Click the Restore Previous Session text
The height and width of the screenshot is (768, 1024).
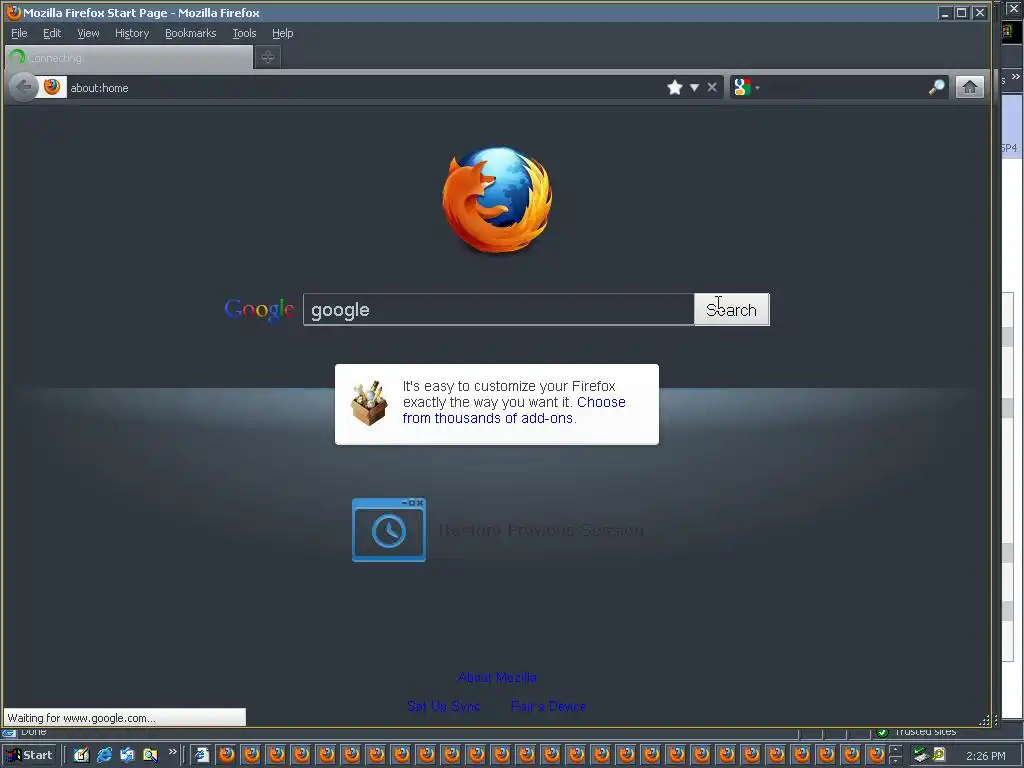tap(541, 530)
